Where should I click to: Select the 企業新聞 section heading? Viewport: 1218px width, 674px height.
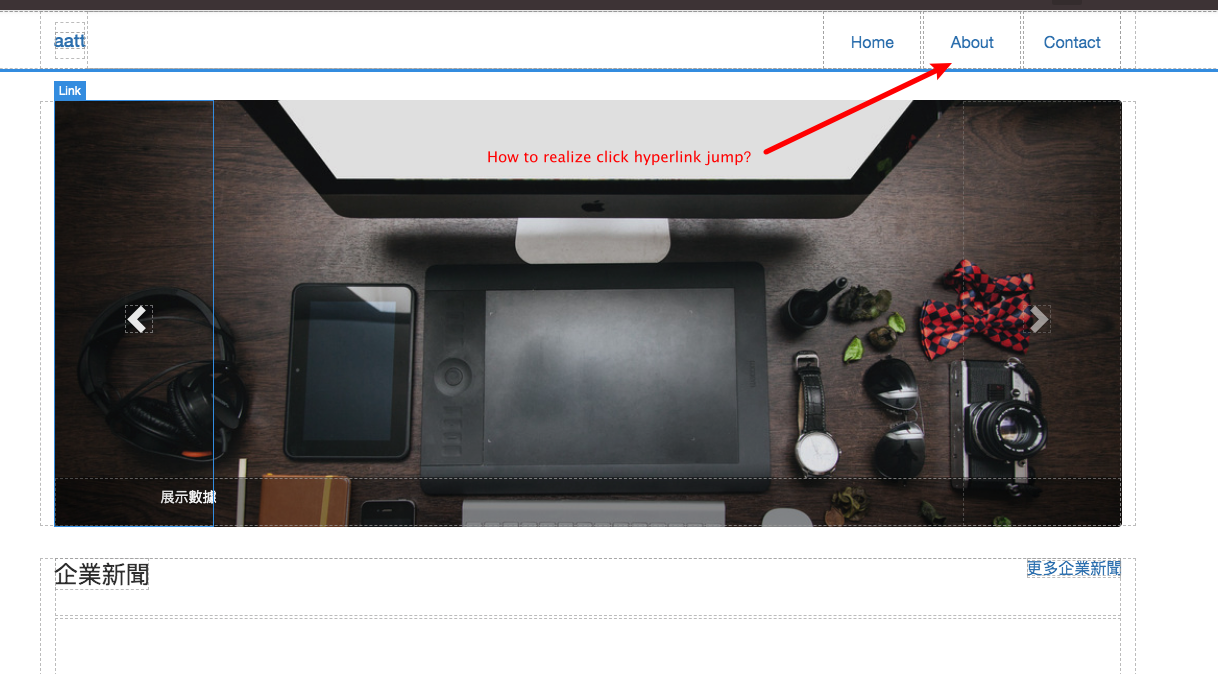coord(101,575)
